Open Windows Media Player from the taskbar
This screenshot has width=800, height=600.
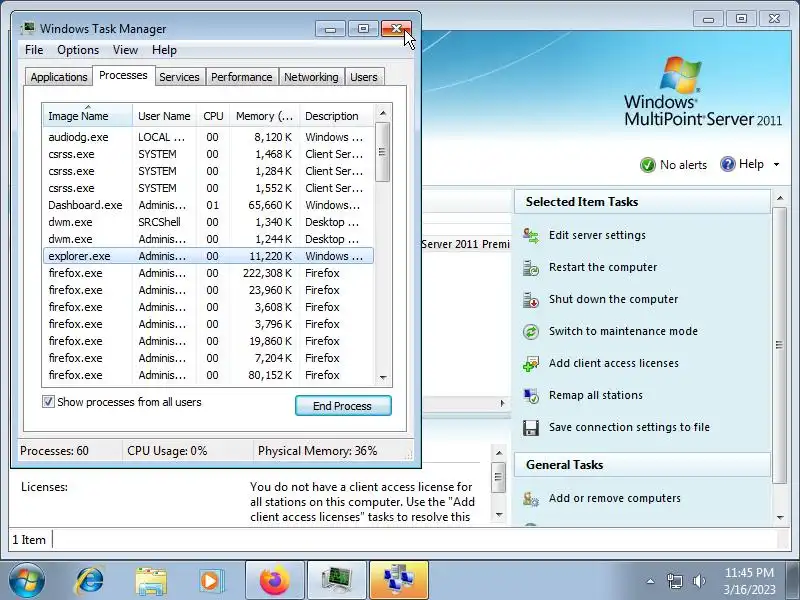pyautogui.click(x=211, y=581)
